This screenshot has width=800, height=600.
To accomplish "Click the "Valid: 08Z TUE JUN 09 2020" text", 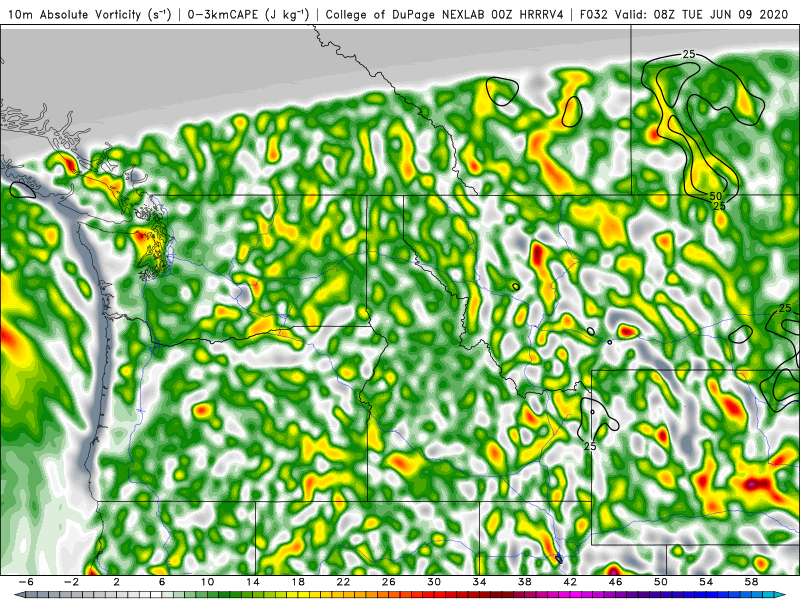I will 702,14.
